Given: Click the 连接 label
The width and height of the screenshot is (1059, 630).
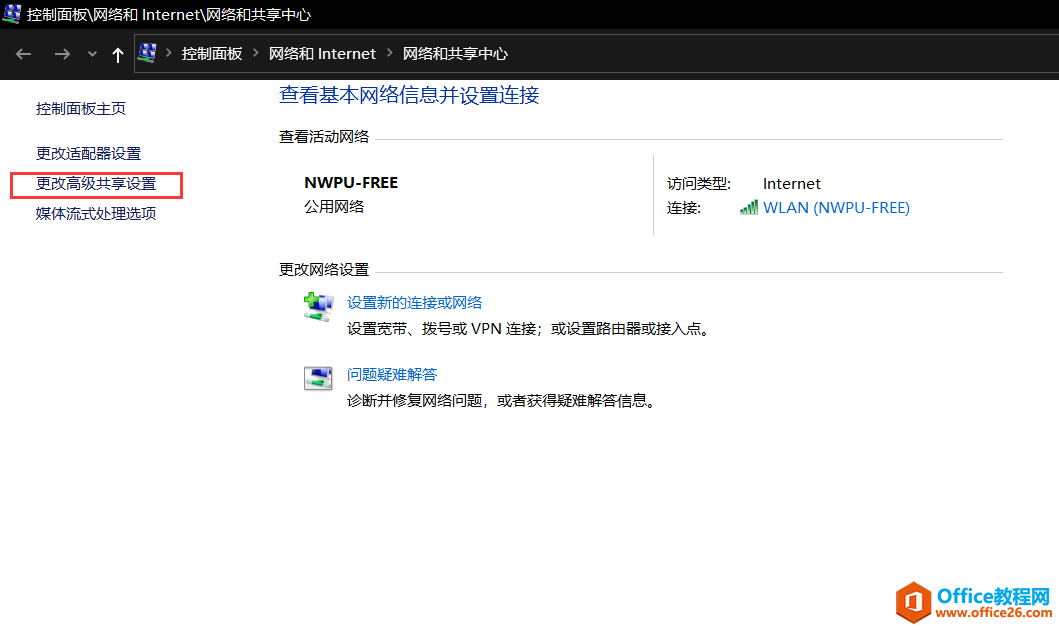Looking at the screenshot, I should pyautogui.click(x=683, y=208).
